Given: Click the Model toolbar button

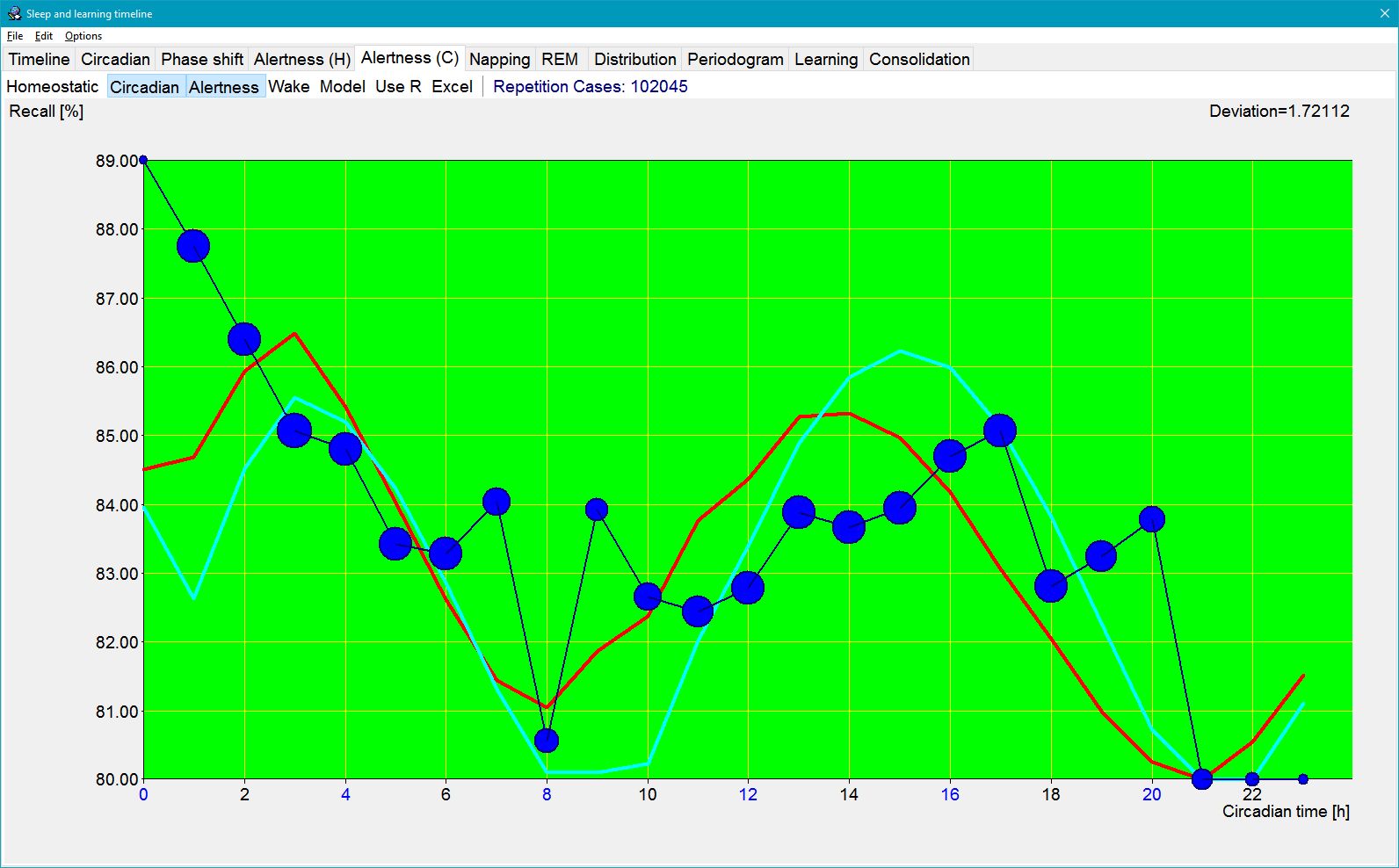Looking at the screenshot, I should click(343, 86).
